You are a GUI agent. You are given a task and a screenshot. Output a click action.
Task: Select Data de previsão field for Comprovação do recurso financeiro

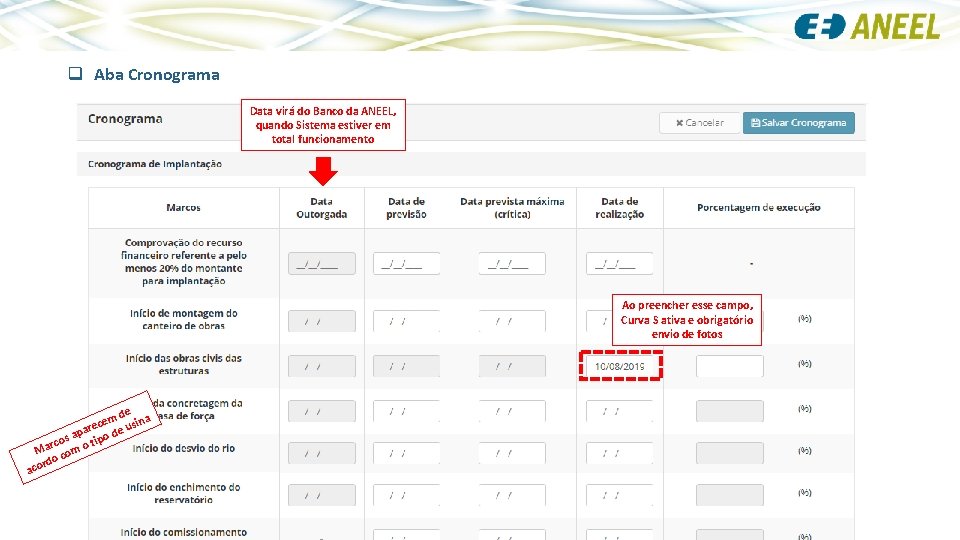(x=406, y=263)
